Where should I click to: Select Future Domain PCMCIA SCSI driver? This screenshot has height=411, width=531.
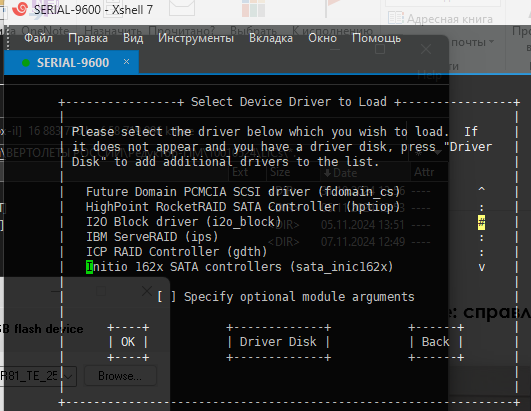(x=243, y=192)
